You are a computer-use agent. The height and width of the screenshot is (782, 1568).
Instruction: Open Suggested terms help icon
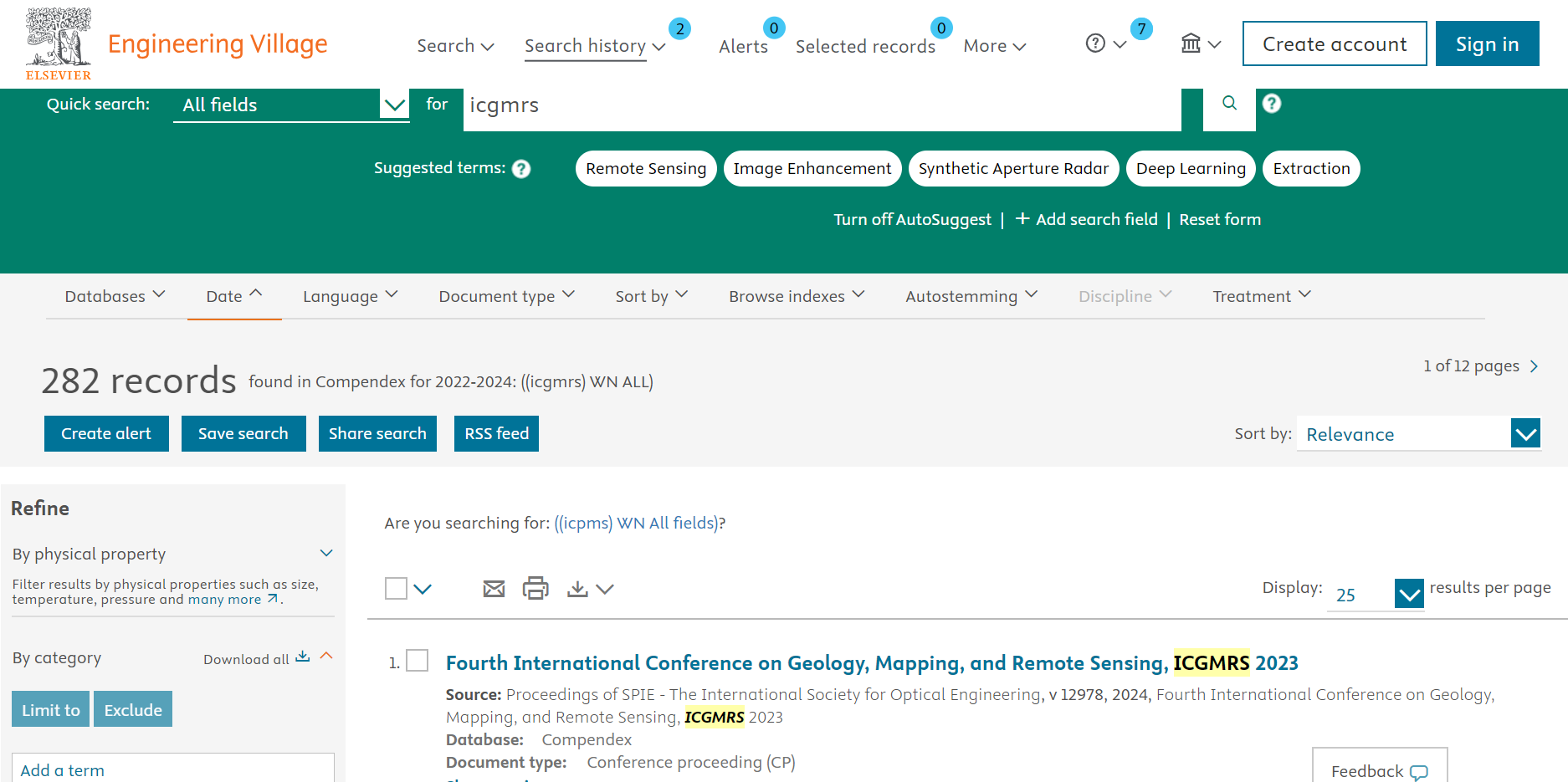521,169
